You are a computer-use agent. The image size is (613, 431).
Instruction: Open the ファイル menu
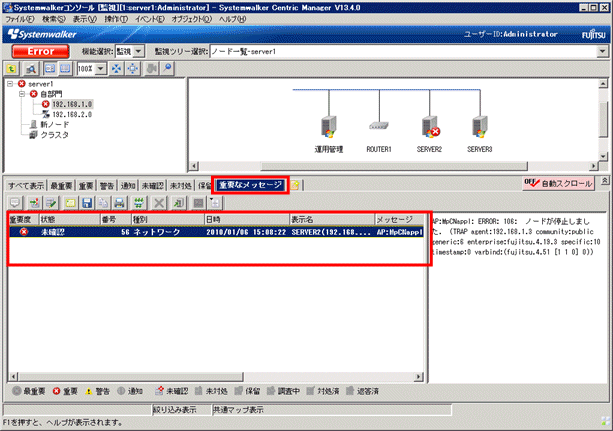pos(20,19)
